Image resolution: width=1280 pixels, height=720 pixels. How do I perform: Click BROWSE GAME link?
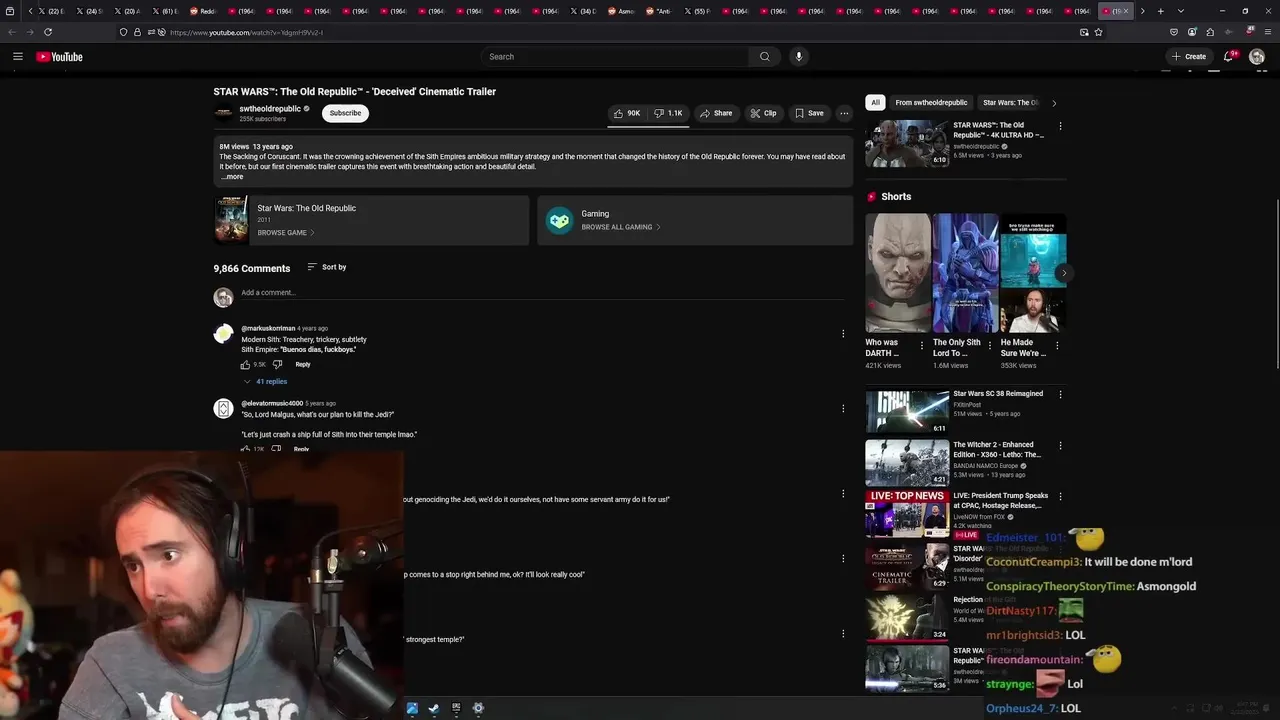pyautogui.click(x=286, y=233)
